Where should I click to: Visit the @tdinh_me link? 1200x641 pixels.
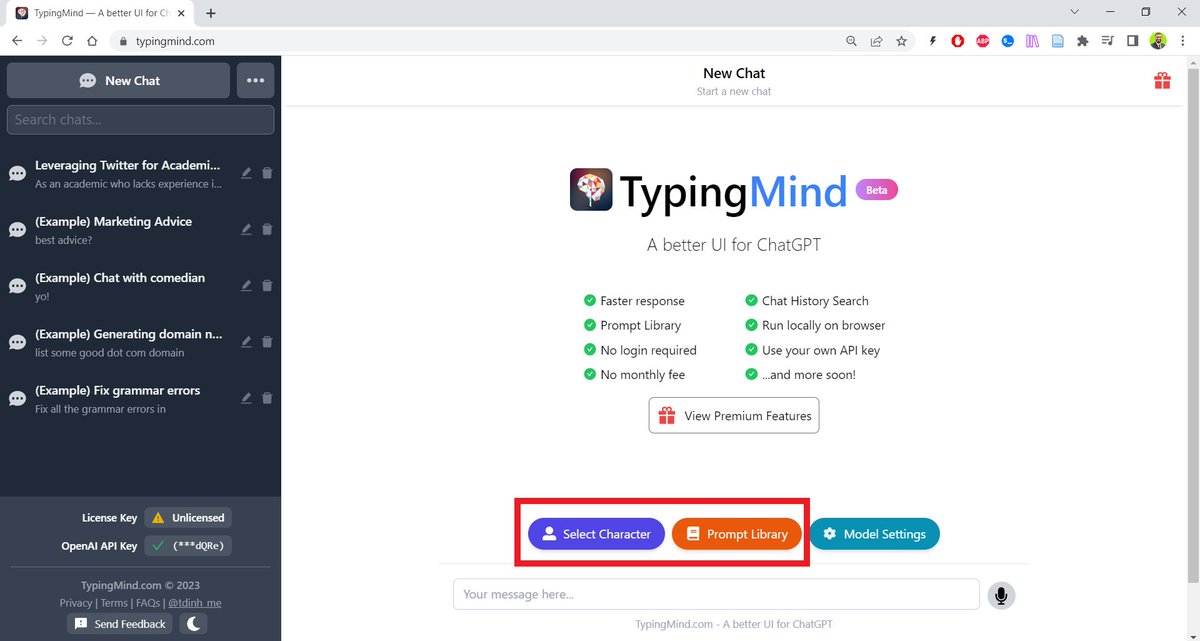click(x=195, y=602)
